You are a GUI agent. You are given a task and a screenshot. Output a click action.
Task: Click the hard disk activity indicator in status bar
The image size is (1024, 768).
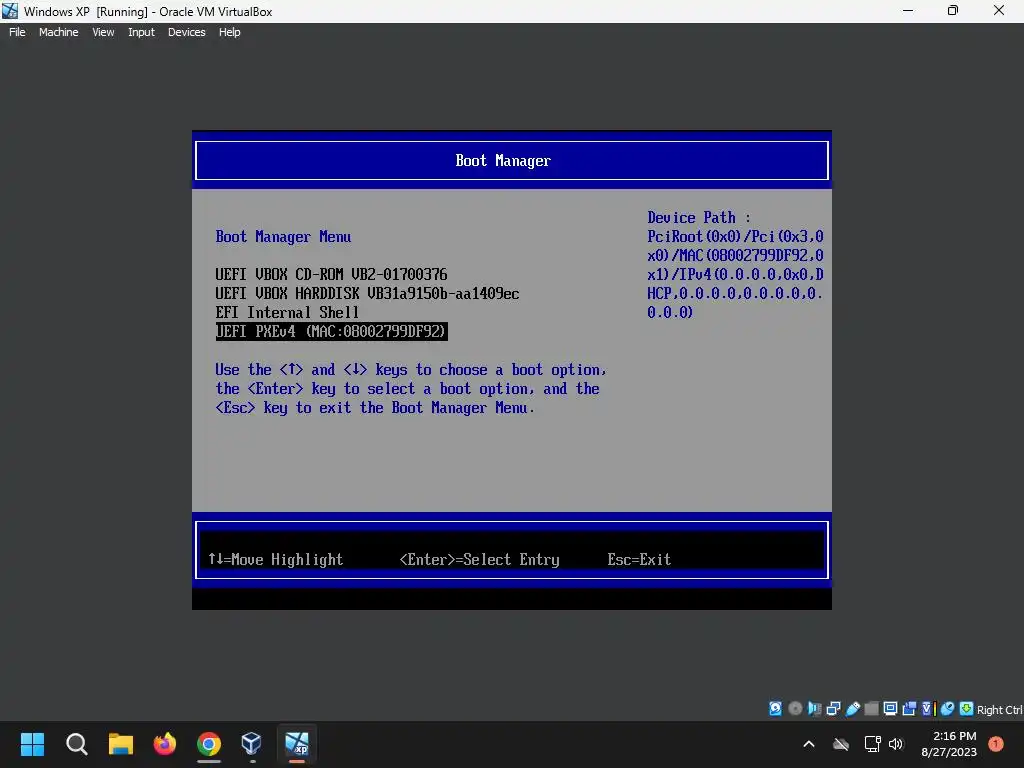775,709
